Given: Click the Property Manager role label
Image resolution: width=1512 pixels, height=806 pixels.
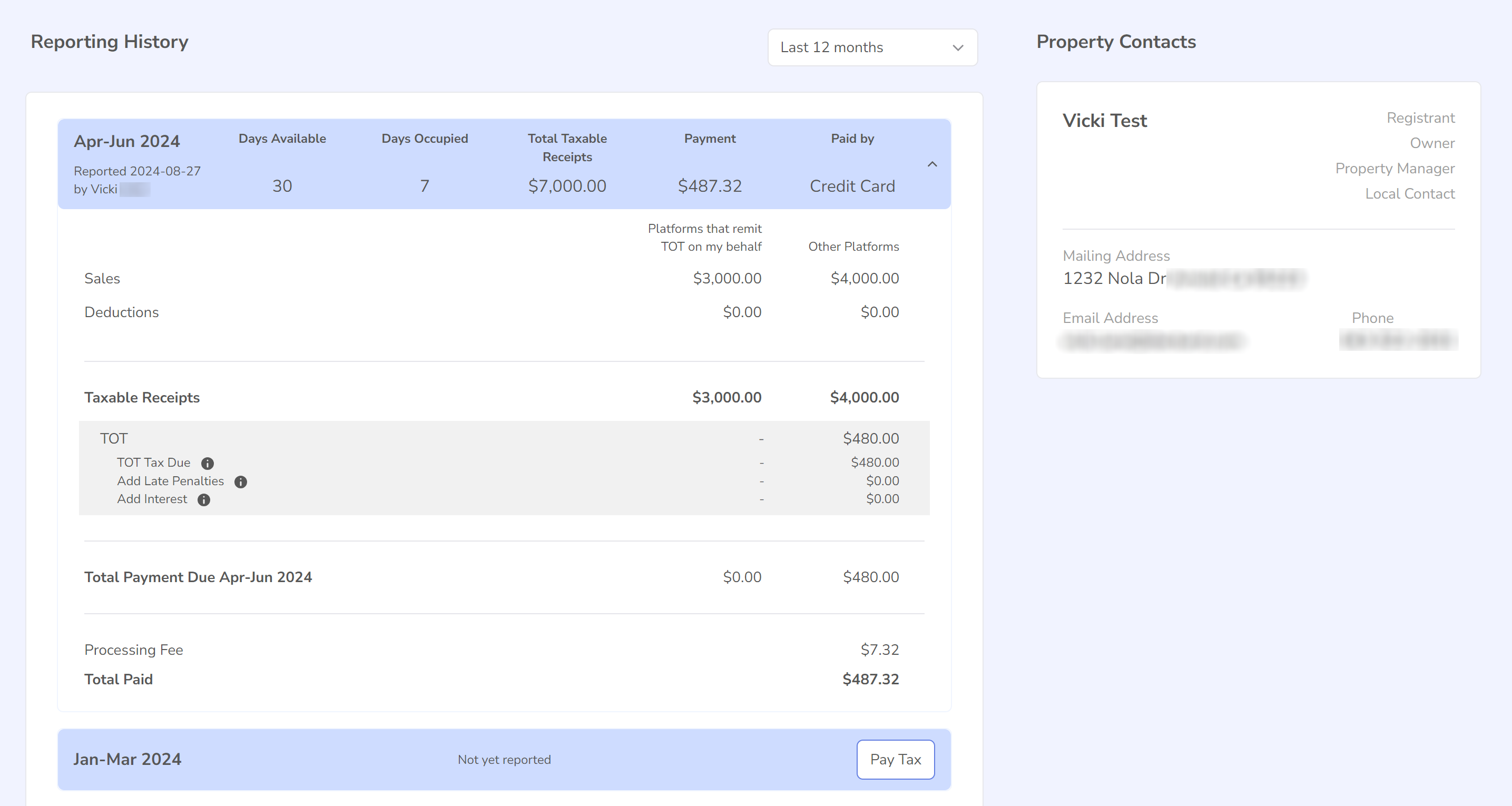Looking at the screenshot, I should [x=1395, y=169].
